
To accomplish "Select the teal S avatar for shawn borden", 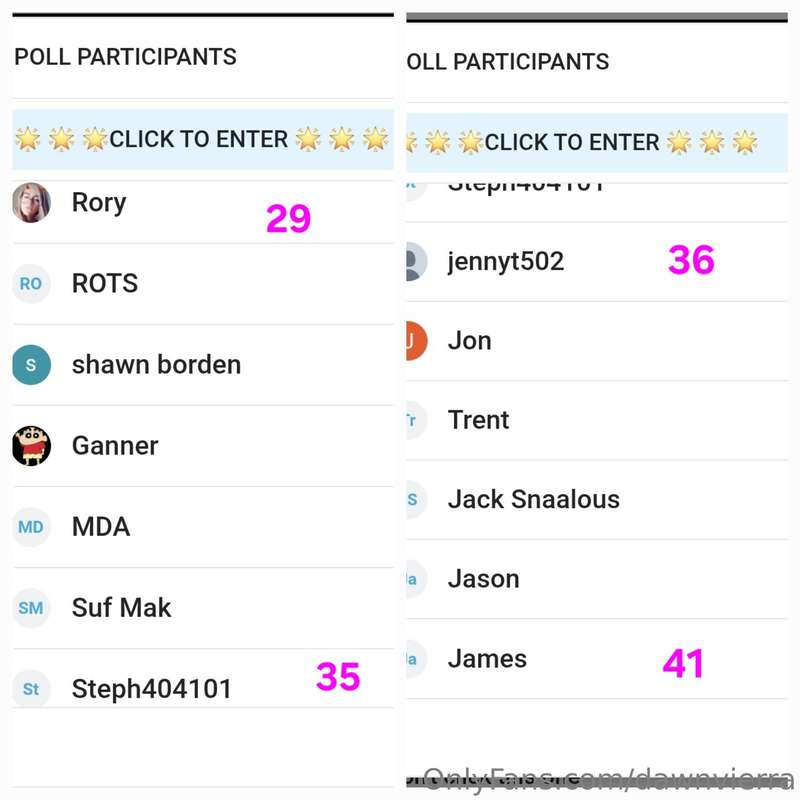I will (31, 365).
